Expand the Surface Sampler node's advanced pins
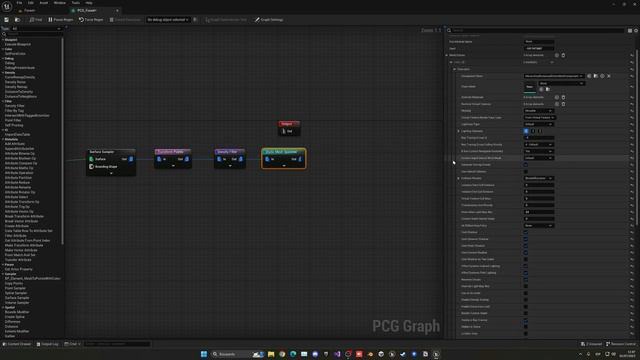The image size is (640, 360). pos(111,173)
